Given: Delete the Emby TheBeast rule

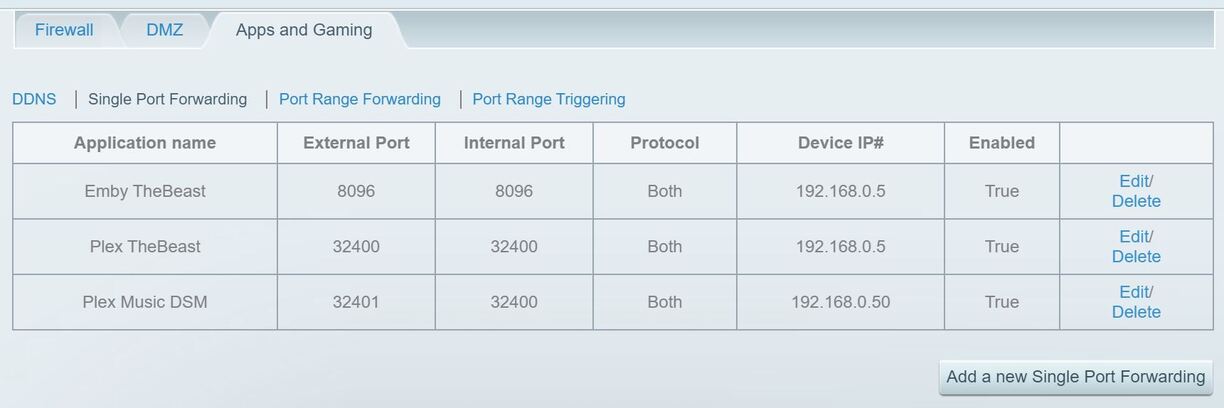Looking at the screenshot, I should point(1136,201).
